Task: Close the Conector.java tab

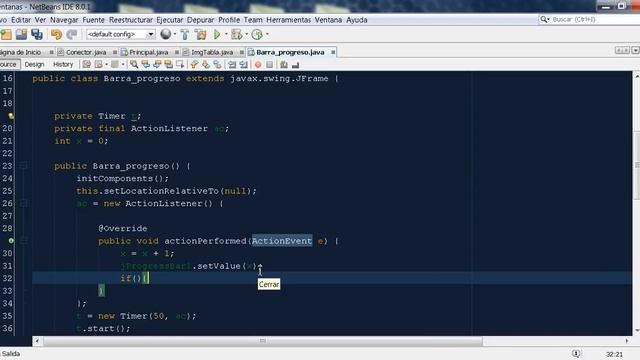Action: click(x=115, y=52)
